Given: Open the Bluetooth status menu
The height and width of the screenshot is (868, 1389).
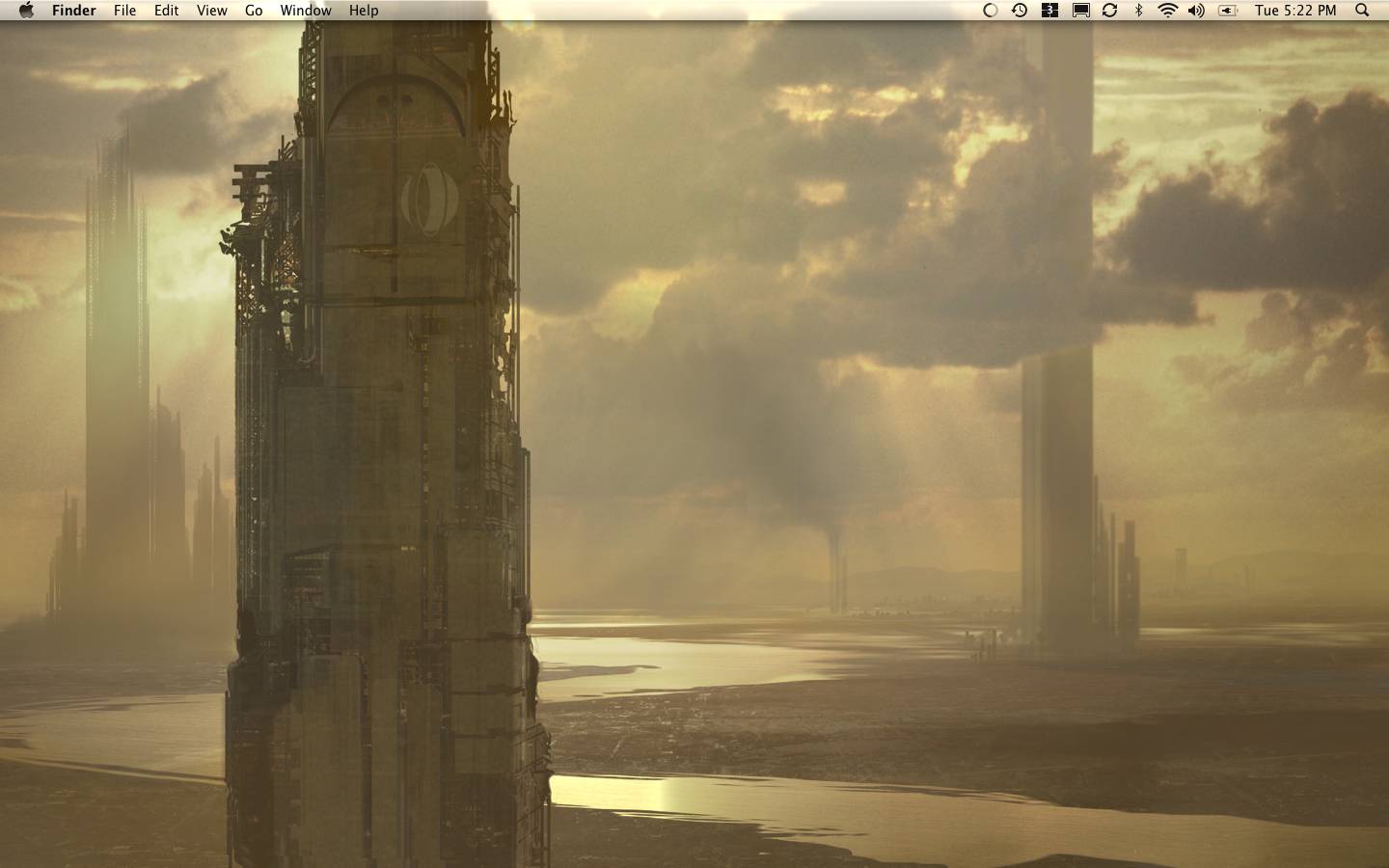Looking at the screenshot, I should [x=1139, y=10].
